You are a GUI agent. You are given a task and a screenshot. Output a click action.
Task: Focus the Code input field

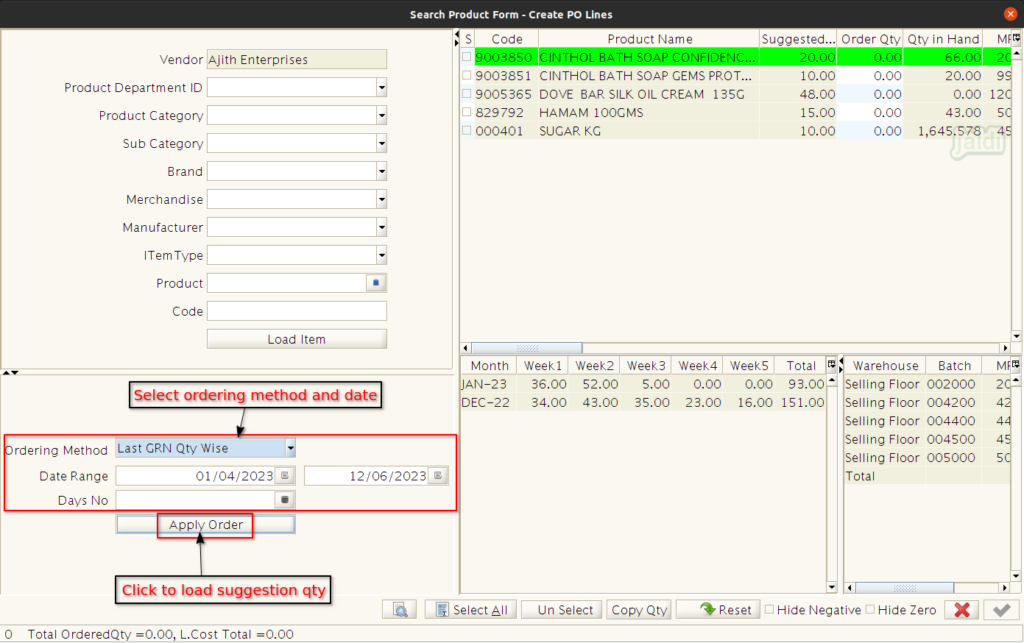(x=296, y=311)
